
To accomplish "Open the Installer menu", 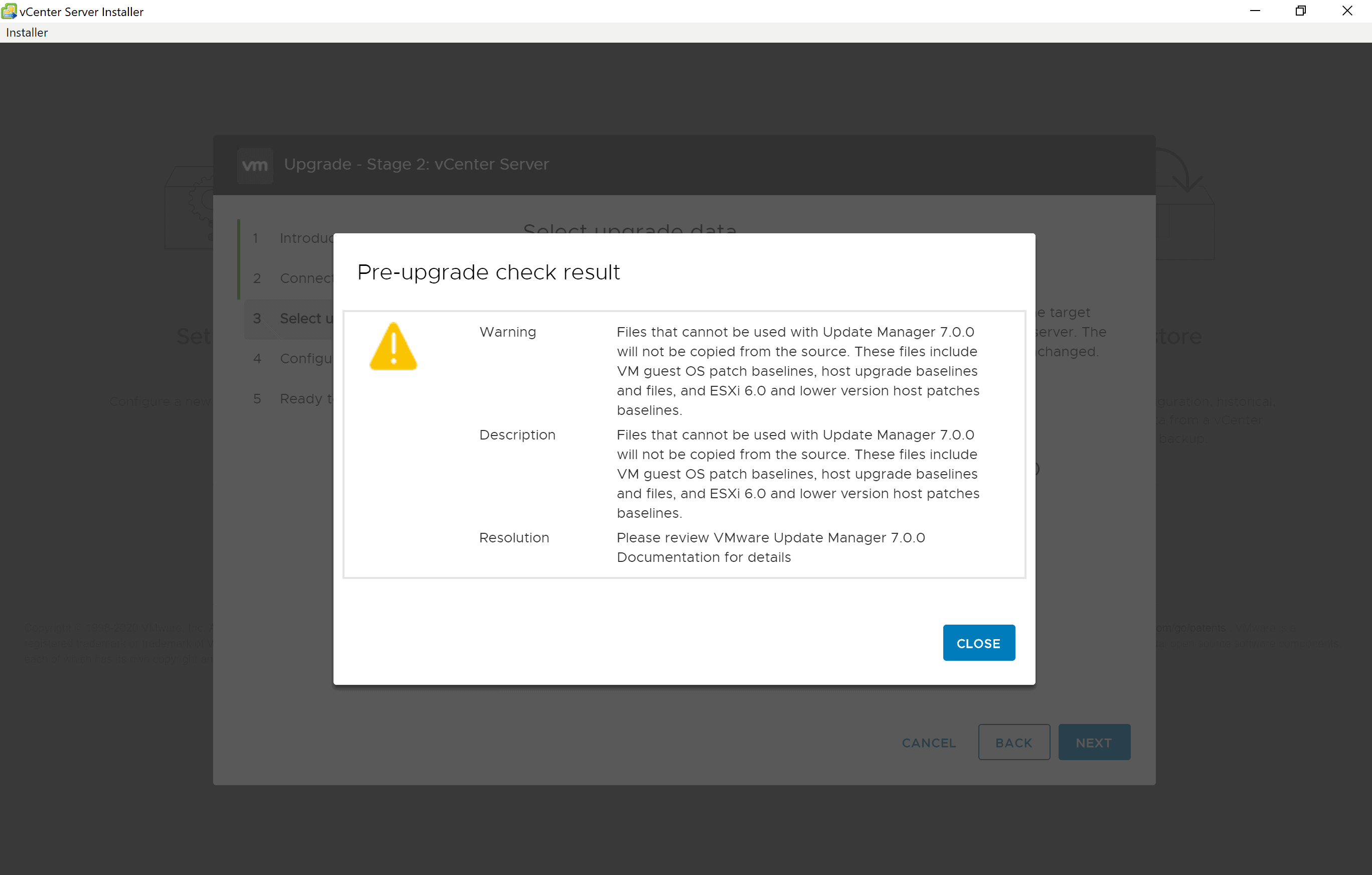I will pos(27,33).
